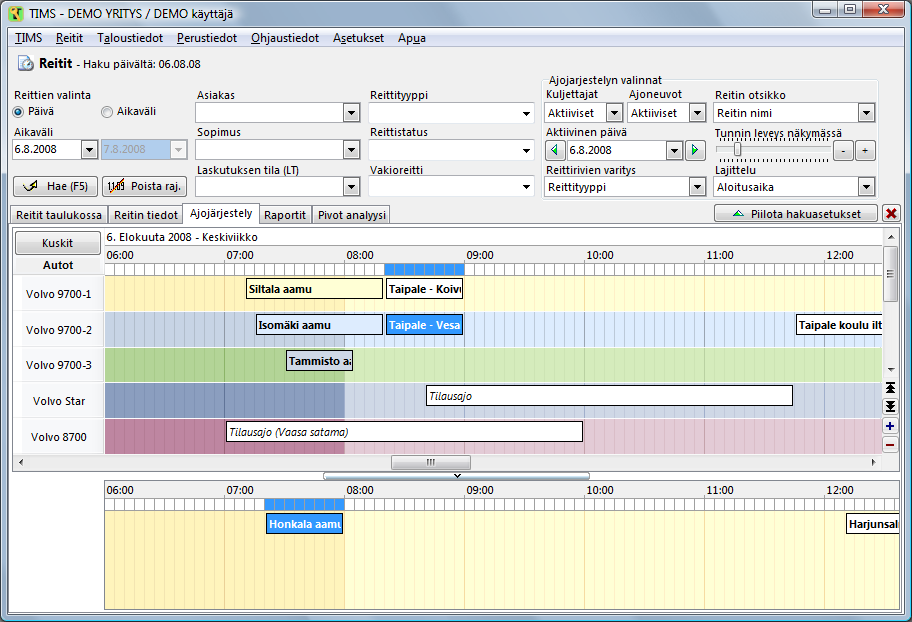Click the horizontal scrollbar thumb under the schedule
Image resolution: width=912 pixels, height=622 pixels.
[431, 463]
